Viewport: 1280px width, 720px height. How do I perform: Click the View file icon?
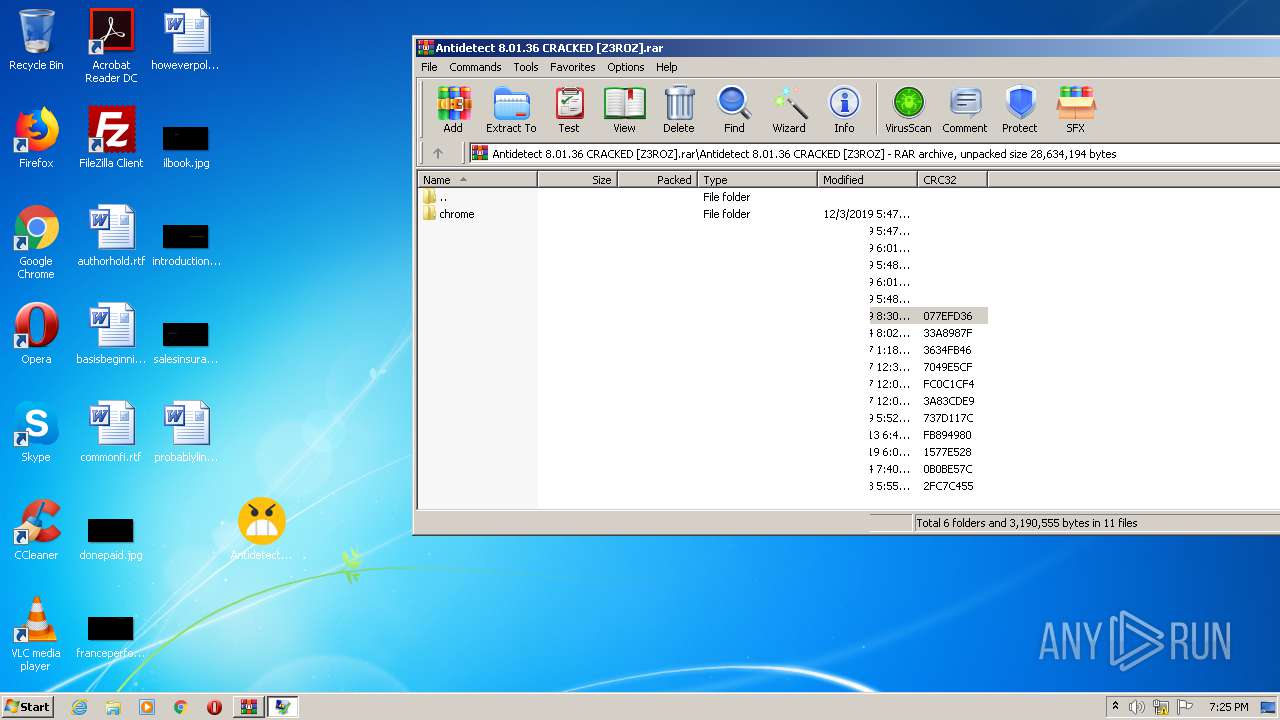(624, 109)
